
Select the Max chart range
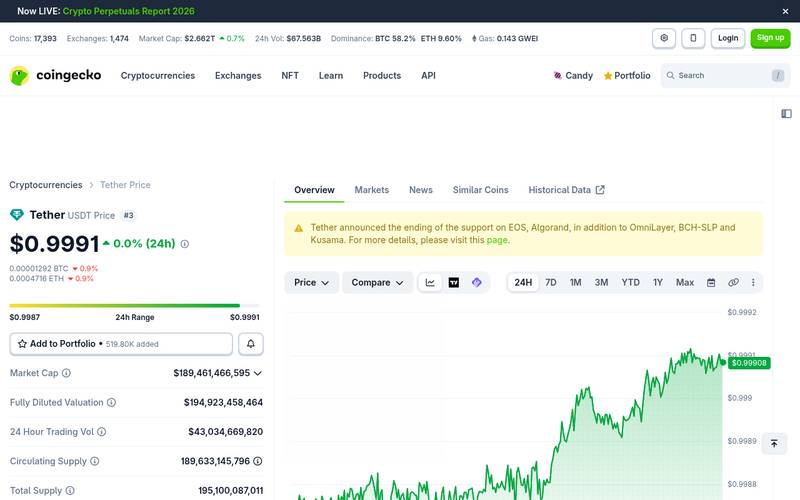click(x=685, y=283)
